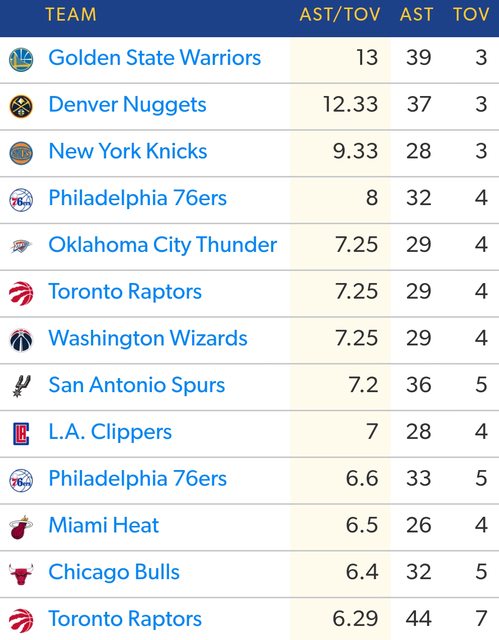The height and width of the screenshot is (640, 499).
Task: Sort by the AST column header
Action: coord(416,15)
